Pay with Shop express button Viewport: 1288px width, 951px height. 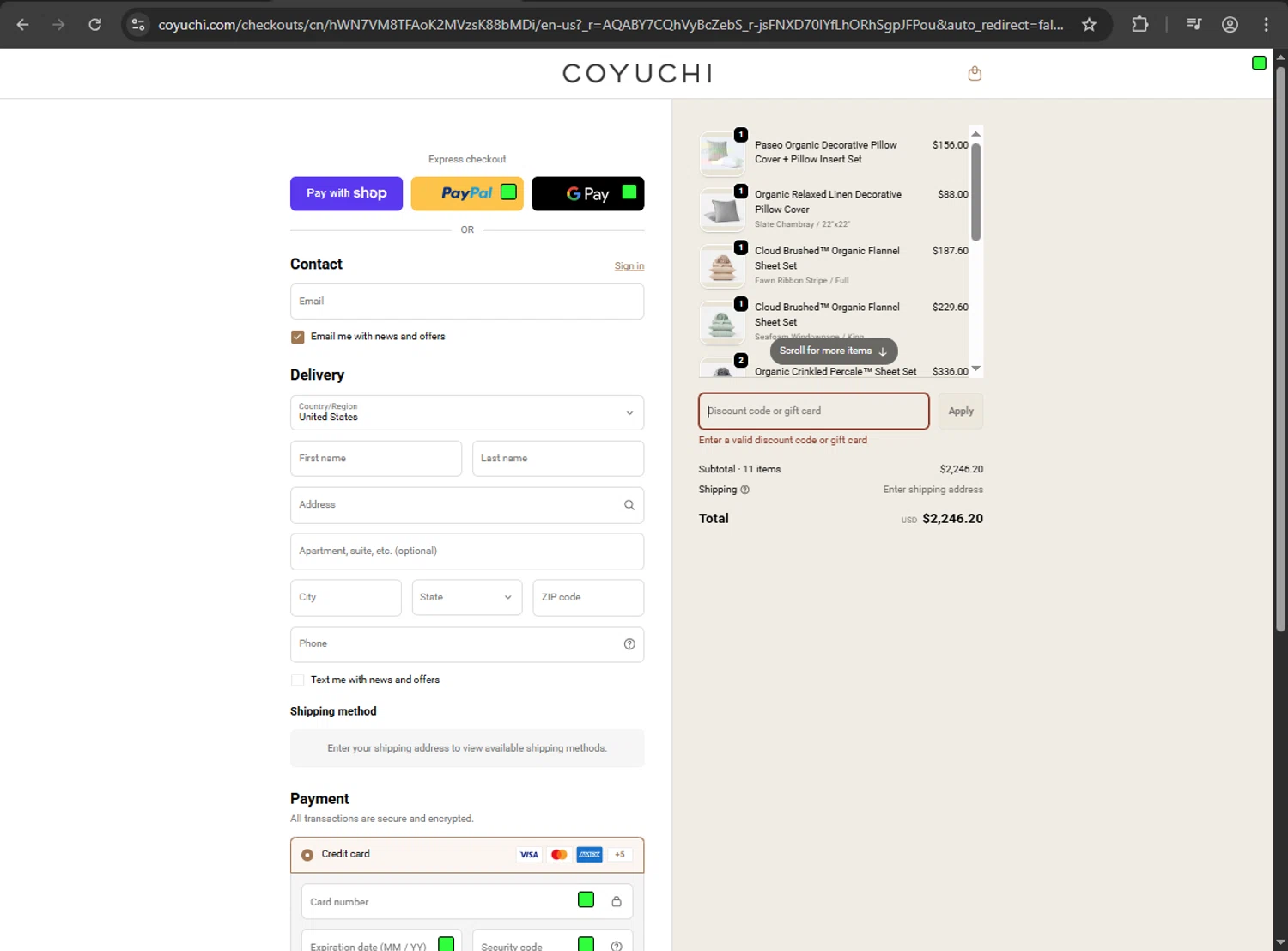coord(346,193)
